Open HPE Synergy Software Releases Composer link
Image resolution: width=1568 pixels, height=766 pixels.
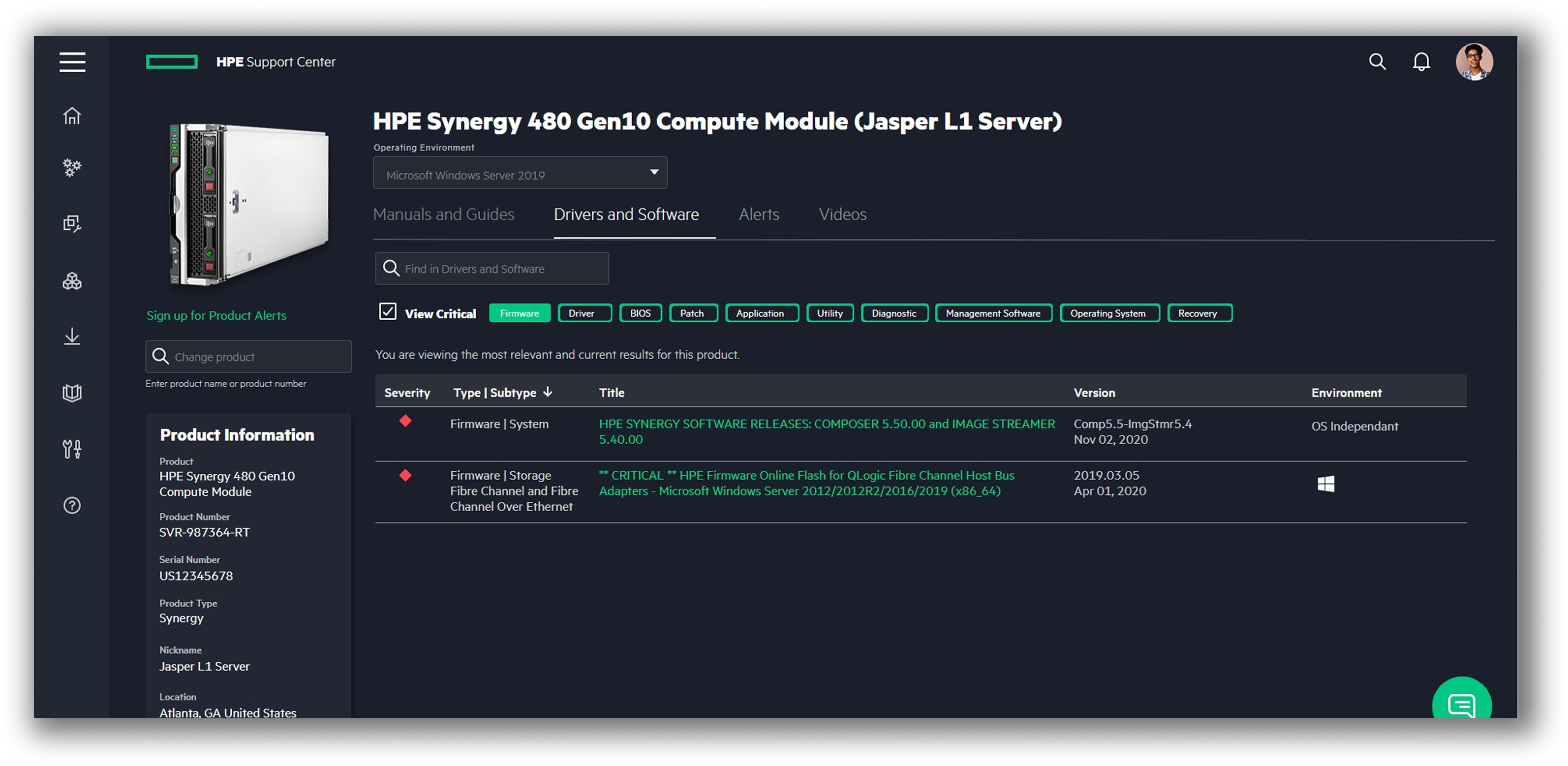pyautogui.click(x=826, y=431)
